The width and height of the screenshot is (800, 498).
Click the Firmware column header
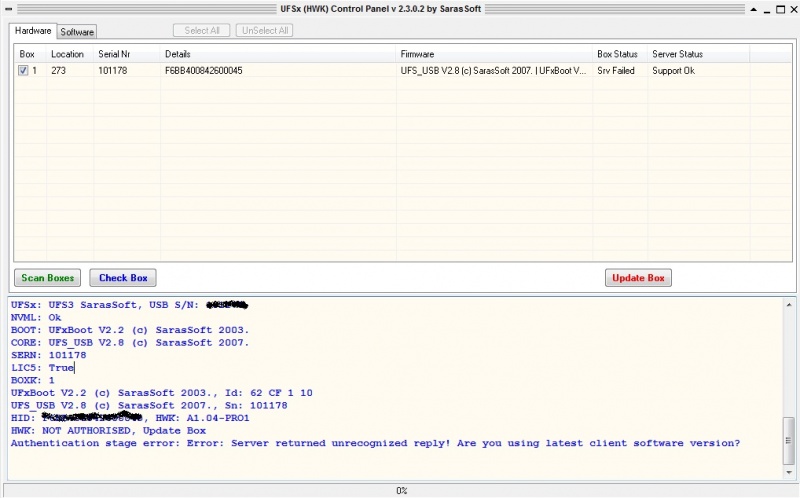[x=494, y=54]
